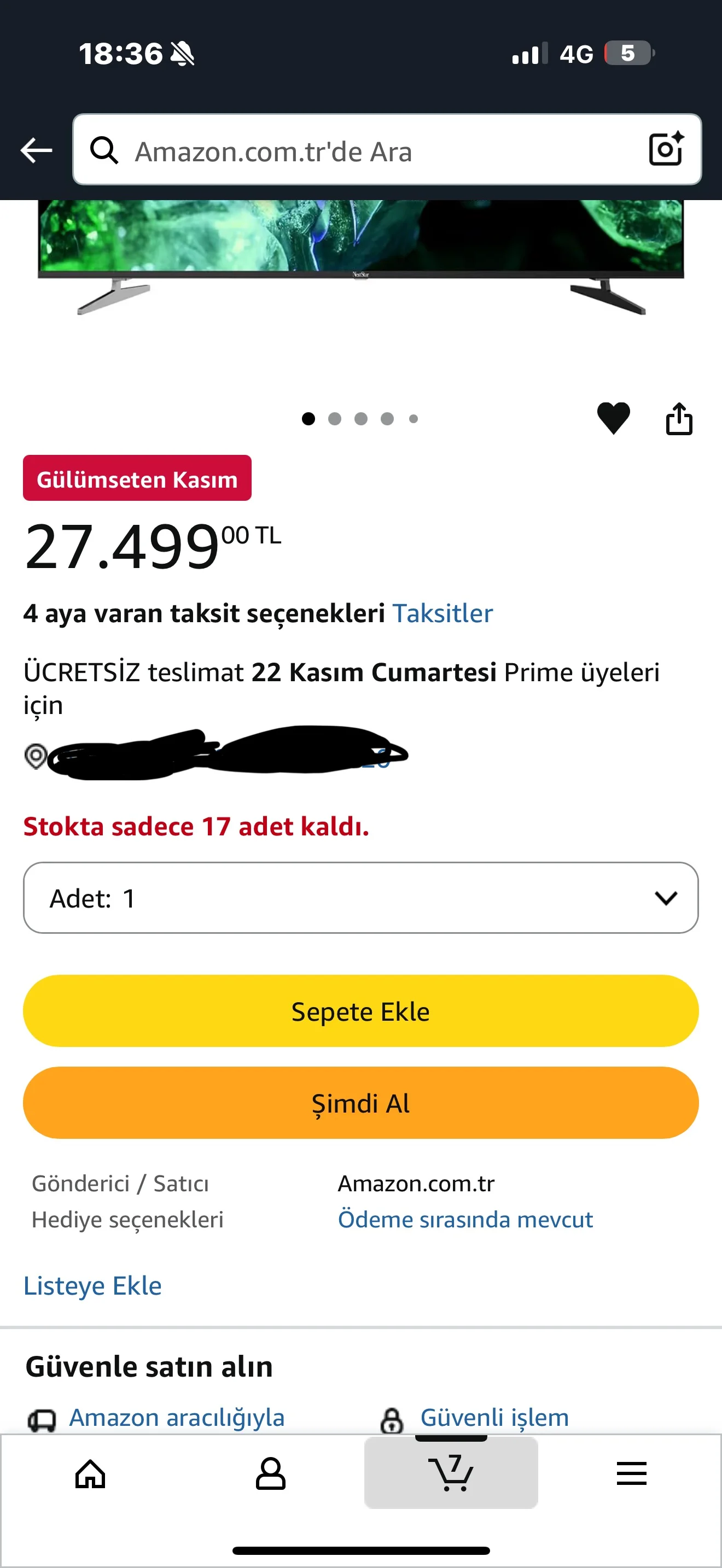Image resolution: width=722 pixels, height=1568 pixels.
Task: Open the shopping cart with 7 items
Action: [451, 1472]
